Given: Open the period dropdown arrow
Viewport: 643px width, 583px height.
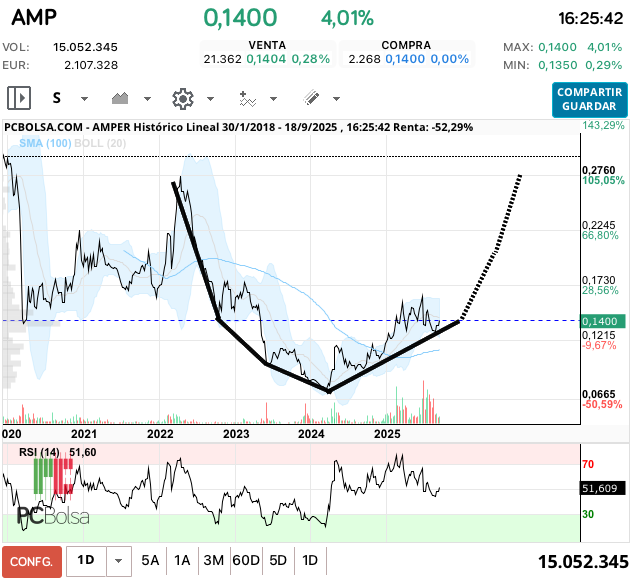Looking at the screenshot, I should click(119, 561).
